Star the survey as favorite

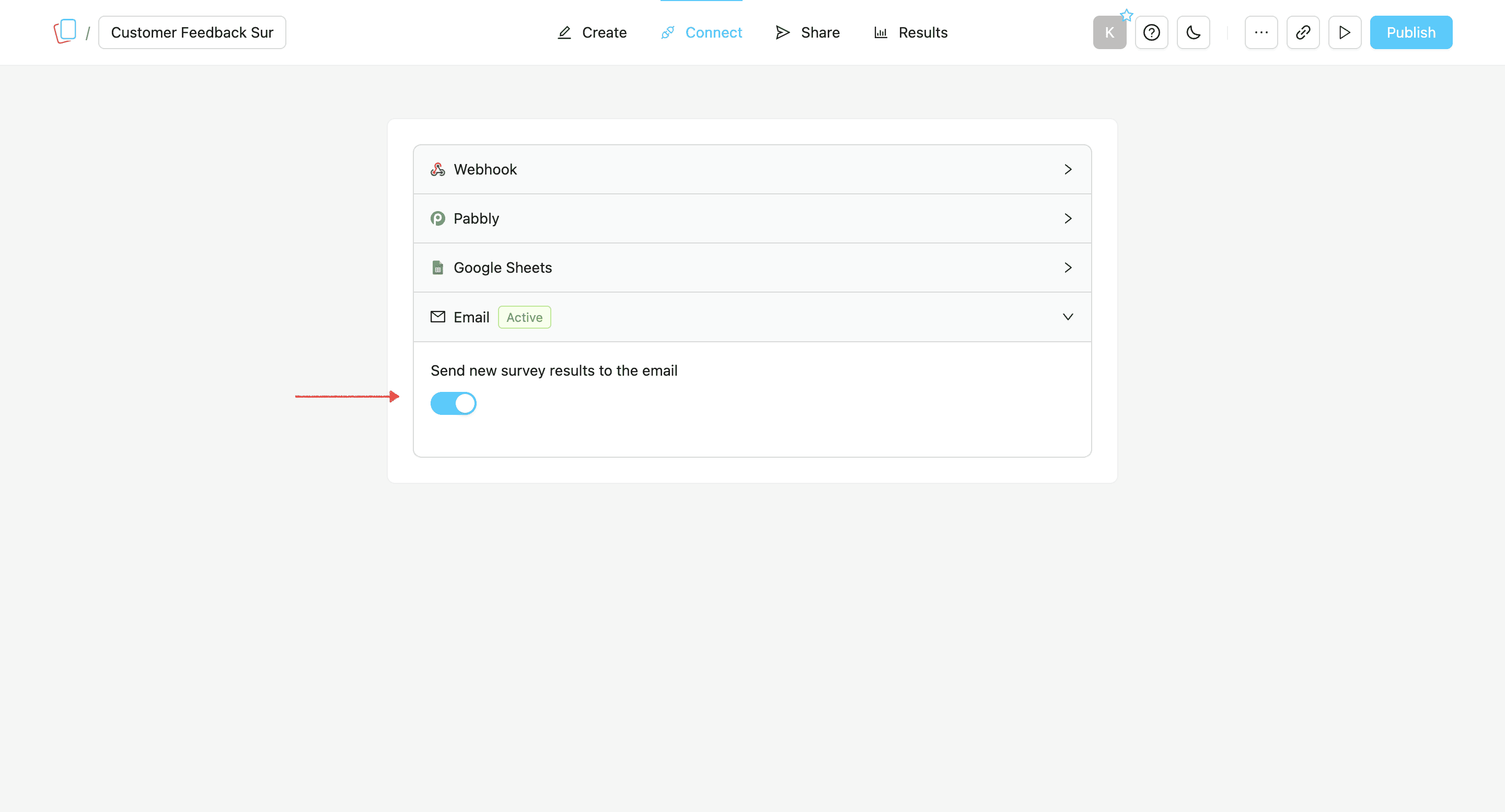point(1127,15)
